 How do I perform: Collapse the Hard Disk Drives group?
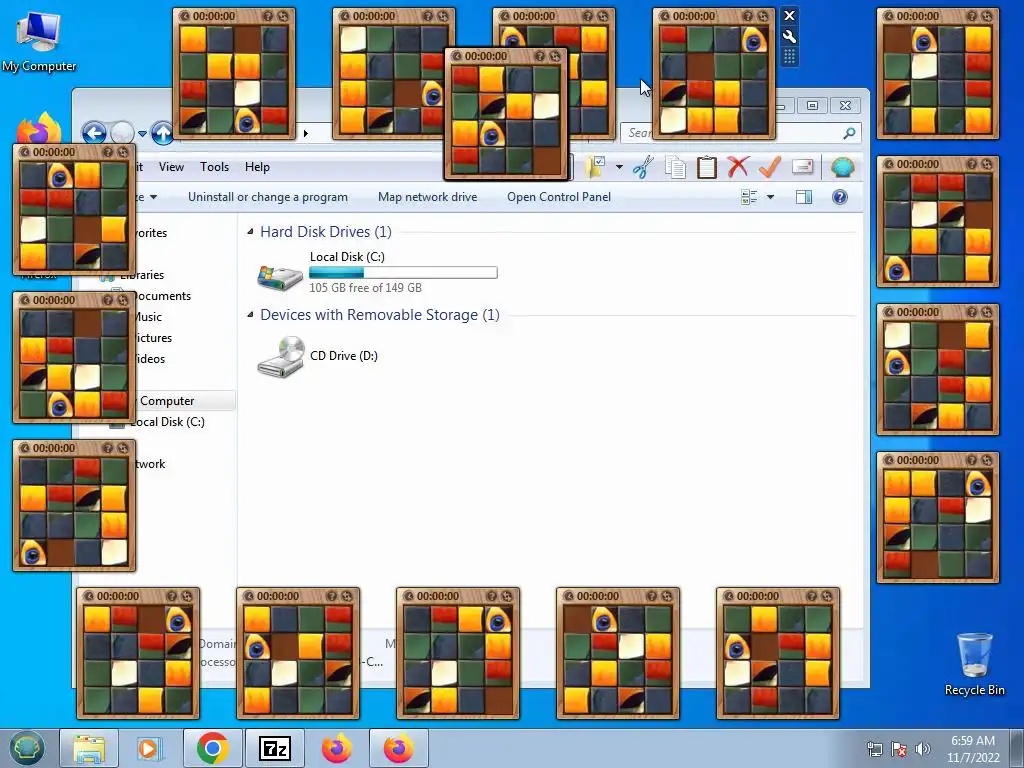point(250,232)
